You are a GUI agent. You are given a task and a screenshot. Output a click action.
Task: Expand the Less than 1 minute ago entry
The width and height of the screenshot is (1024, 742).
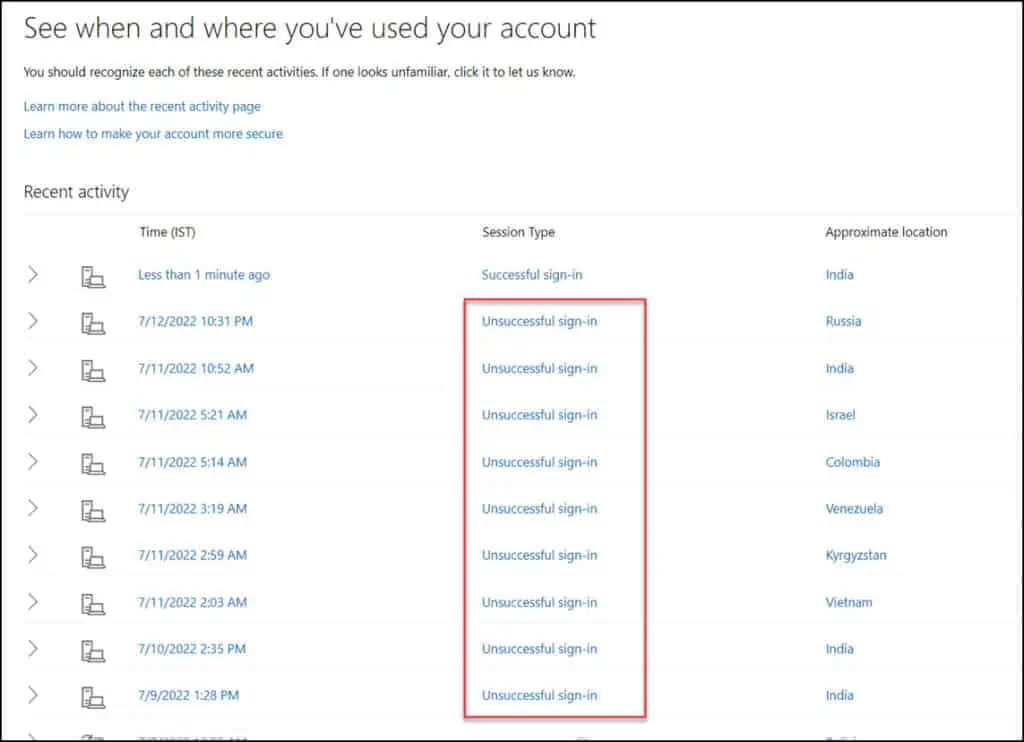[33, 274]
